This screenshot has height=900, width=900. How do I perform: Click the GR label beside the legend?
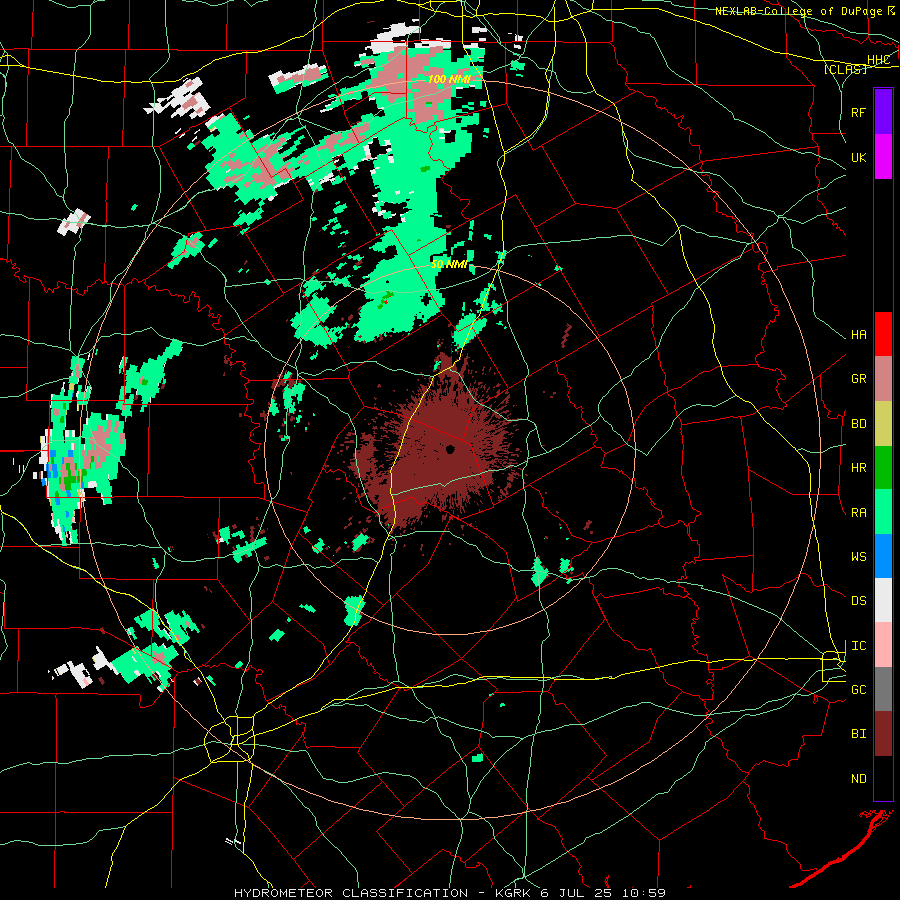(x=858, y=379)
